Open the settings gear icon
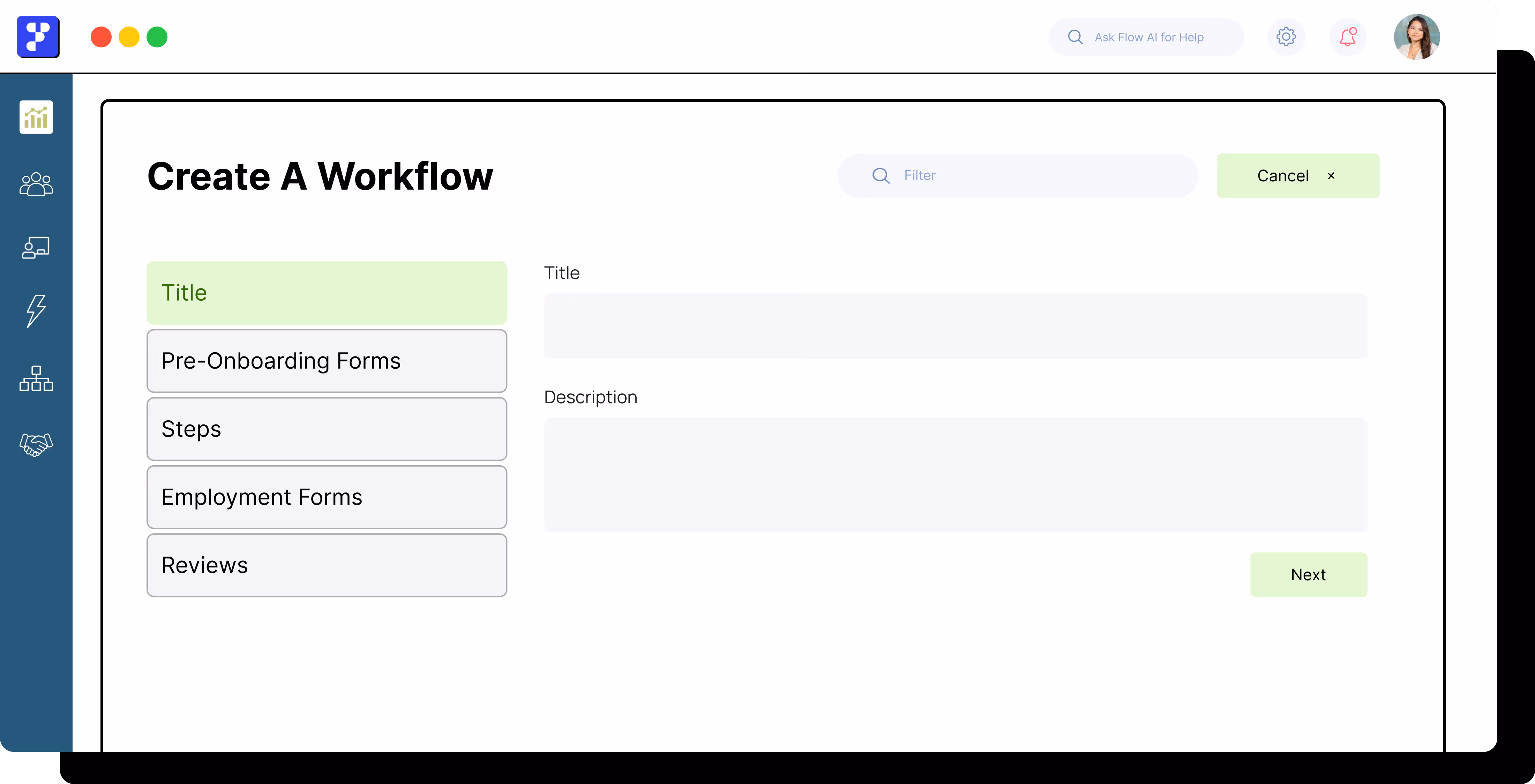This screenshot has width=1535, height=784. pos(1287,36)
